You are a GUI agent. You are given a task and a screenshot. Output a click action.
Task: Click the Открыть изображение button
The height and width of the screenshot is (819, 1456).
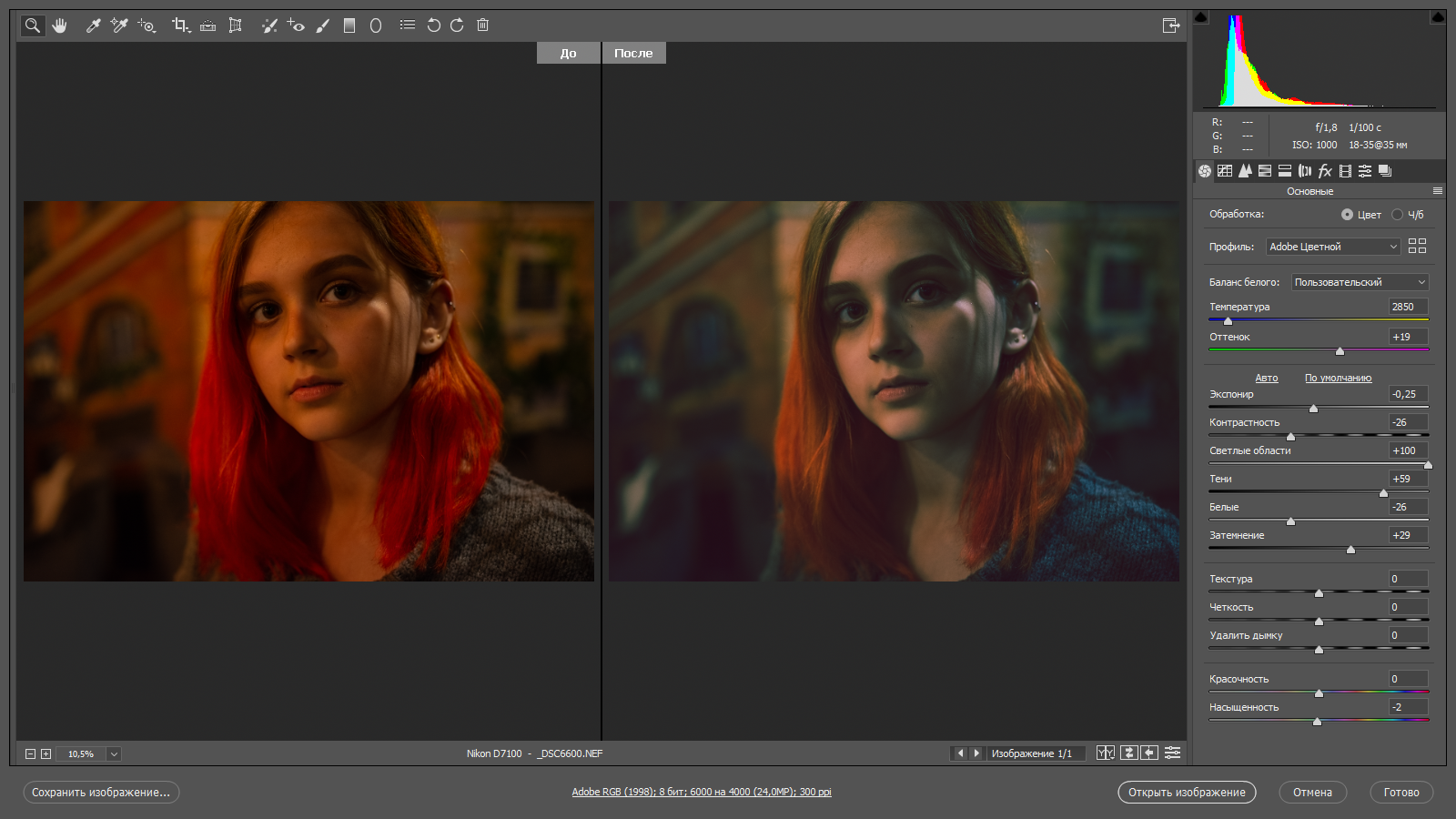point(1187,793)
